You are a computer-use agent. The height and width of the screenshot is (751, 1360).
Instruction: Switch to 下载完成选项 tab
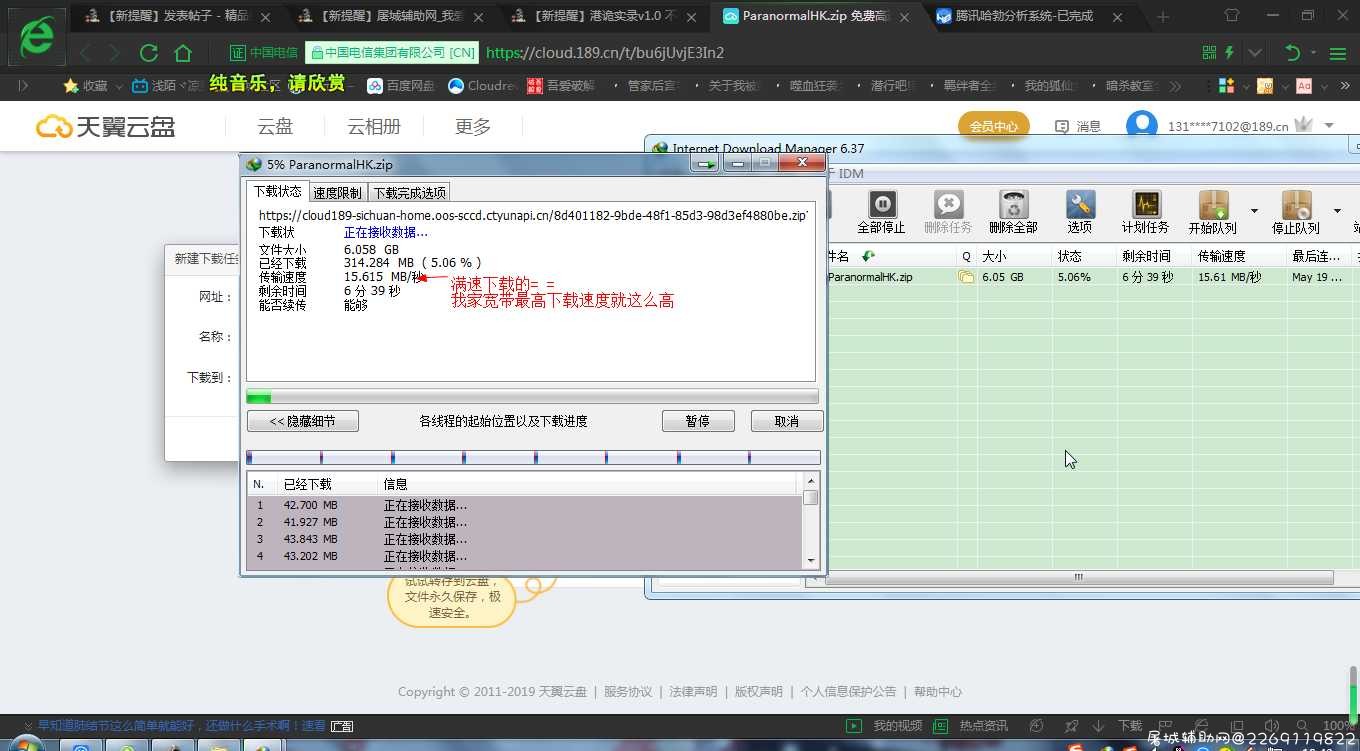(x=409, y=192)
